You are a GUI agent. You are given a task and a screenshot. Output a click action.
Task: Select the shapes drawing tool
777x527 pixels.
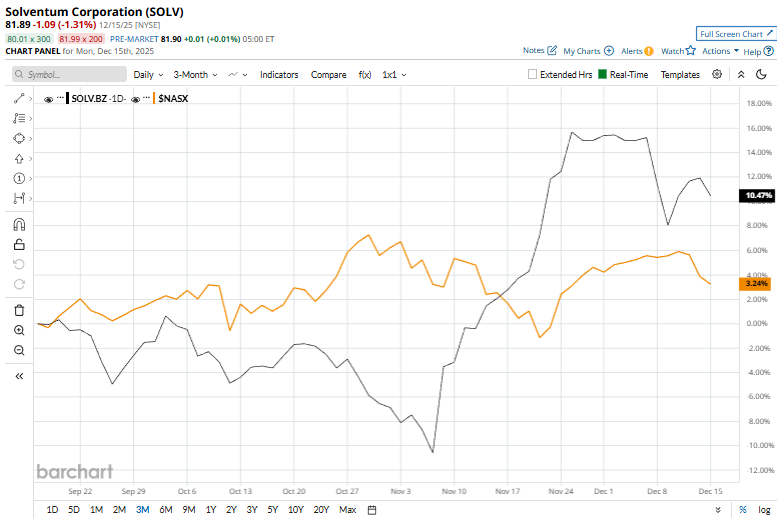[x=19, y=138]
